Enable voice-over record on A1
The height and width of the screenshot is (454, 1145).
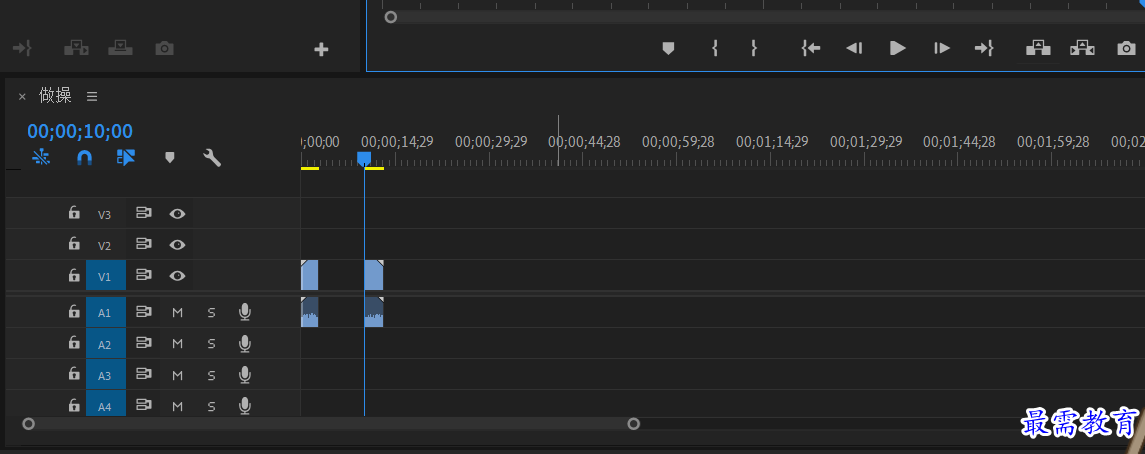[x=245, y=312]
